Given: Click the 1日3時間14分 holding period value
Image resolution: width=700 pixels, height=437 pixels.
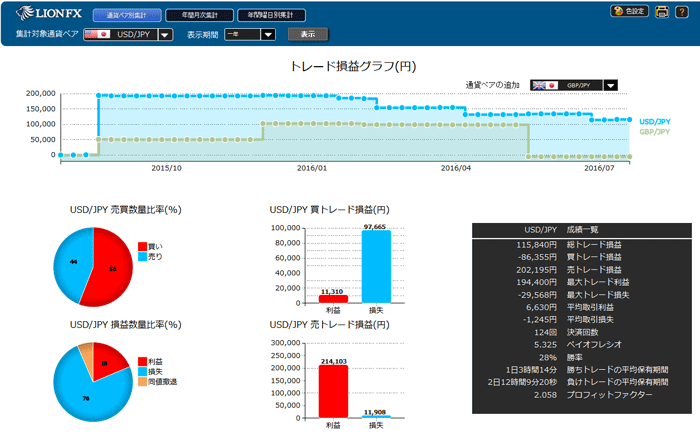Looking at the screenshot, I should (531, 370).
